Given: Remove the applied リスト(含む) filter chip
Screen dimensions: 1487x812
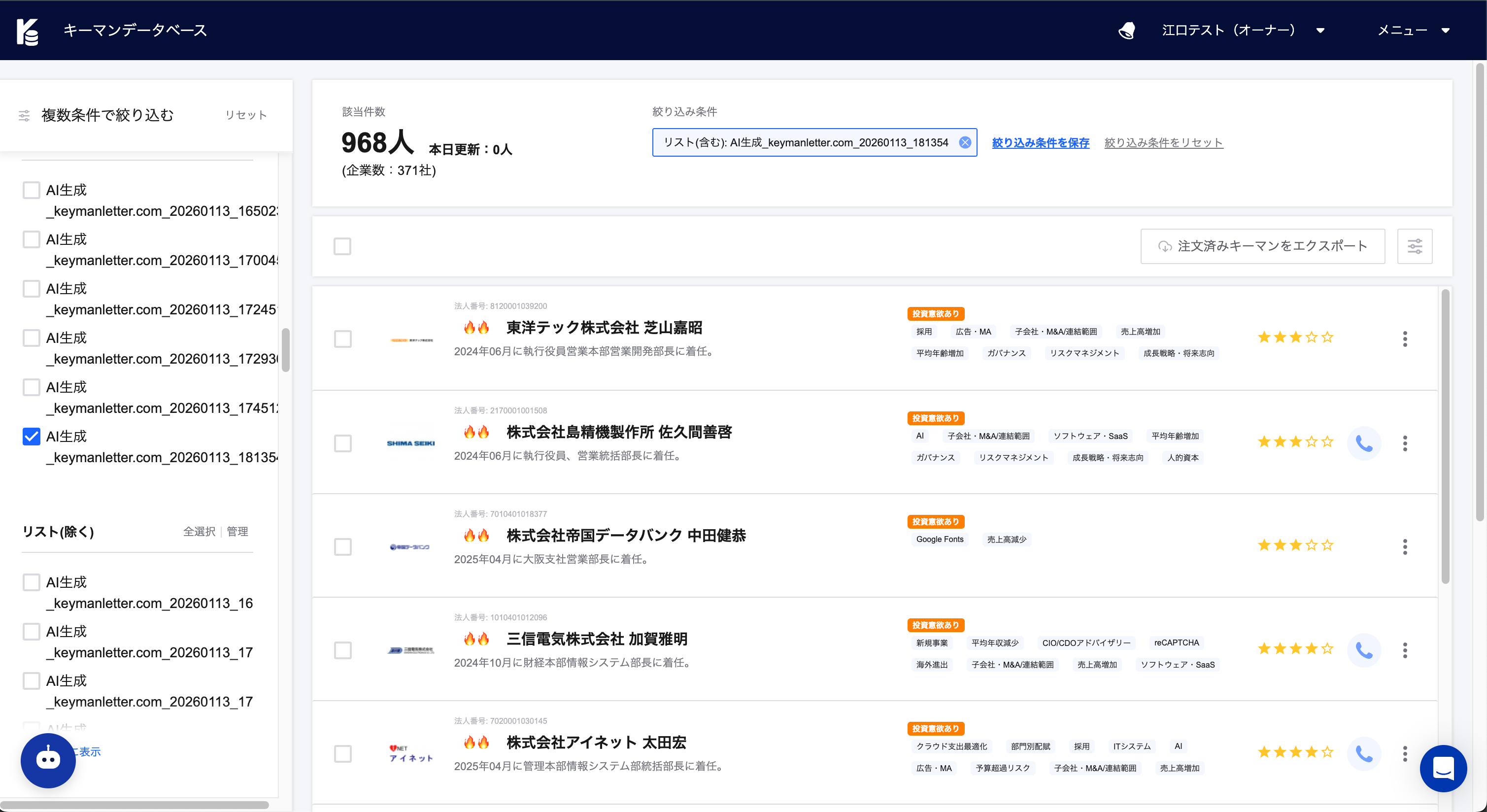Looking at the screenshot, I should click(x=965, y=142).
